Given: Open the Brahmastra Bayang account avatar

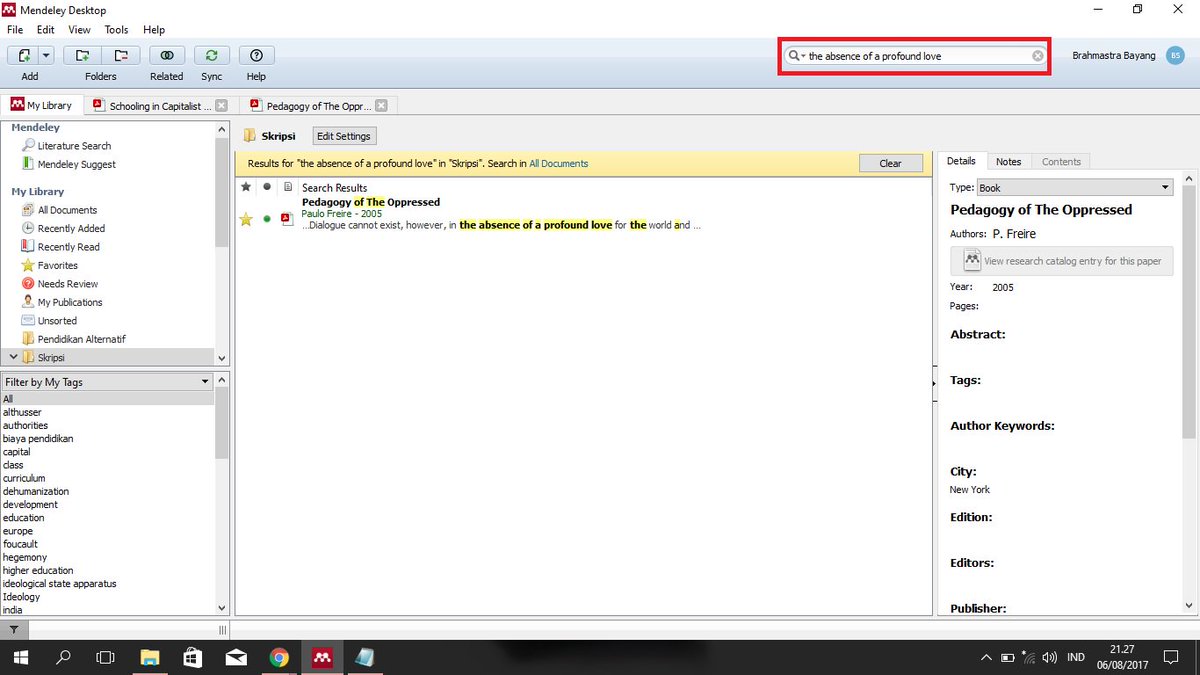Looking at the screenshot, I should coord(1175,56).
